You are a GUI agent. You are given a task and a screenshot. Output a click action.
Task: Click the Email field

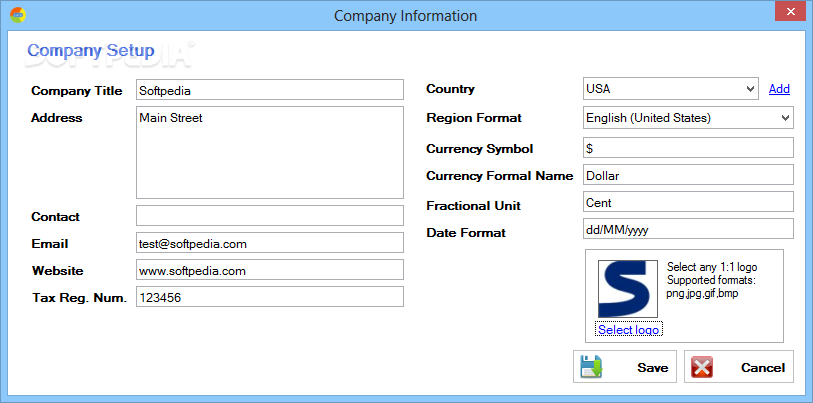click(x=270, y=243)
